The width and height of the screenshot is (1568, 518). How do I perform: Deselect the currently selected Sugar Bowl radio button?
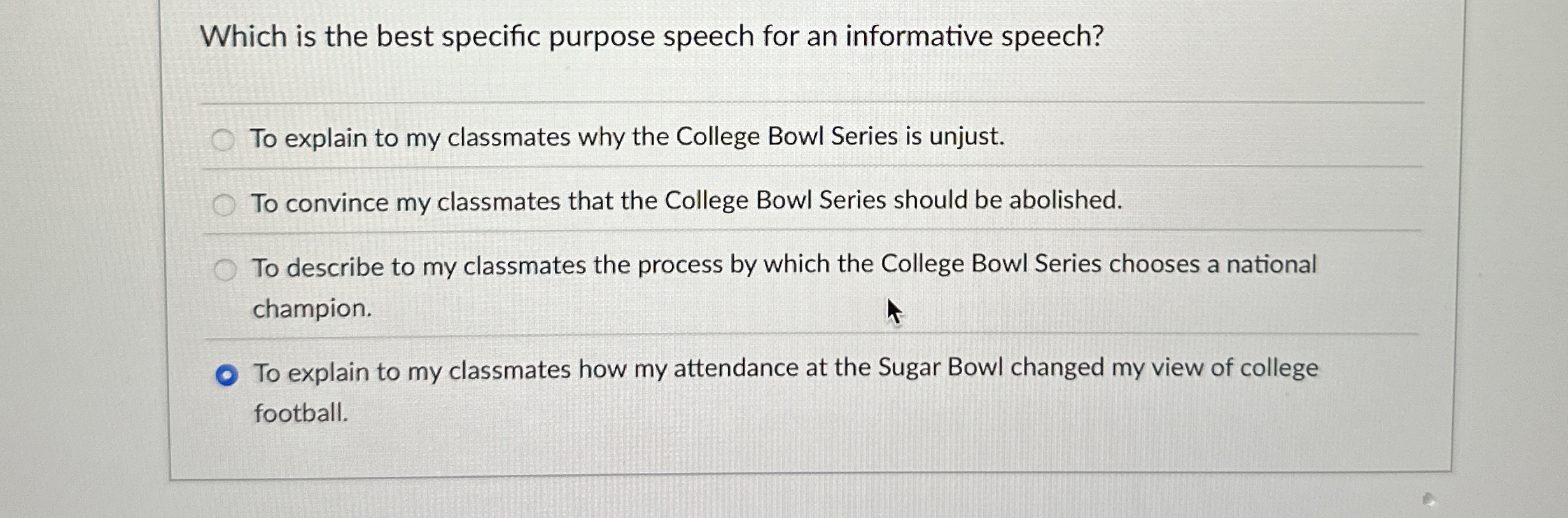(227, 375)
